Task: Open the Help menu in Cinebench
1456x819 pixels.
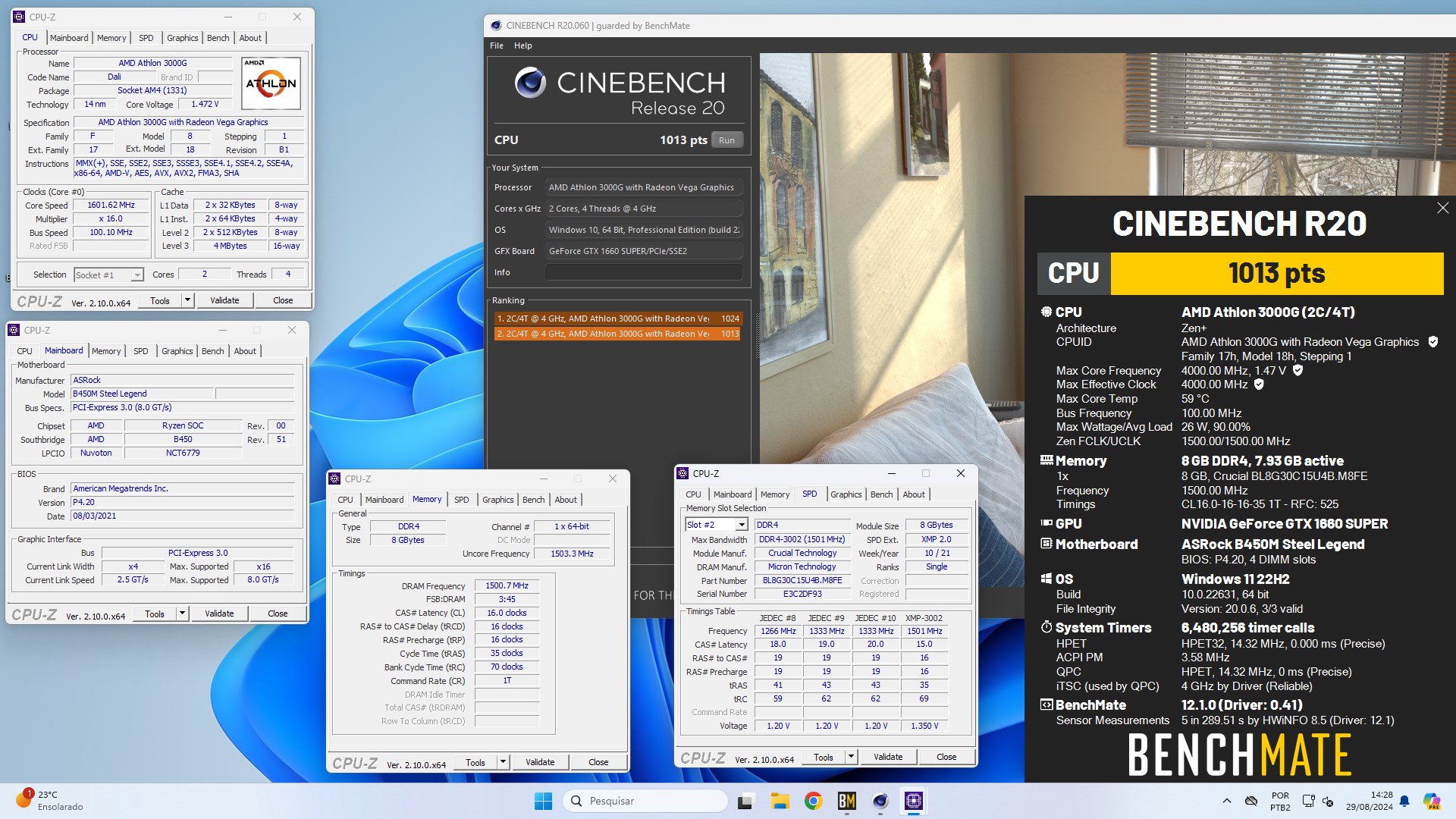Action: [523, 45]
